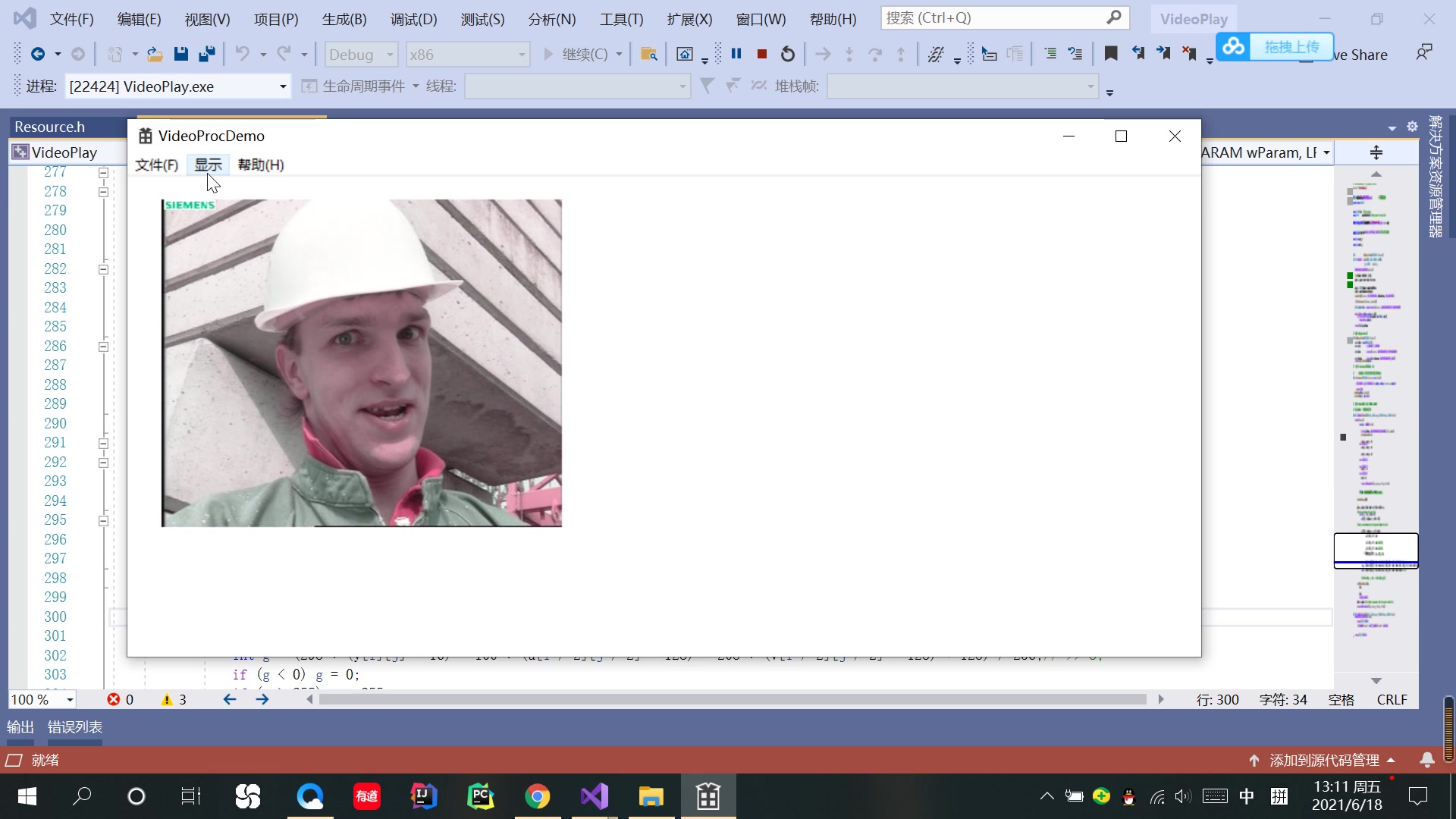Expand the 生命周期事件 dropdown

[416, 86]
